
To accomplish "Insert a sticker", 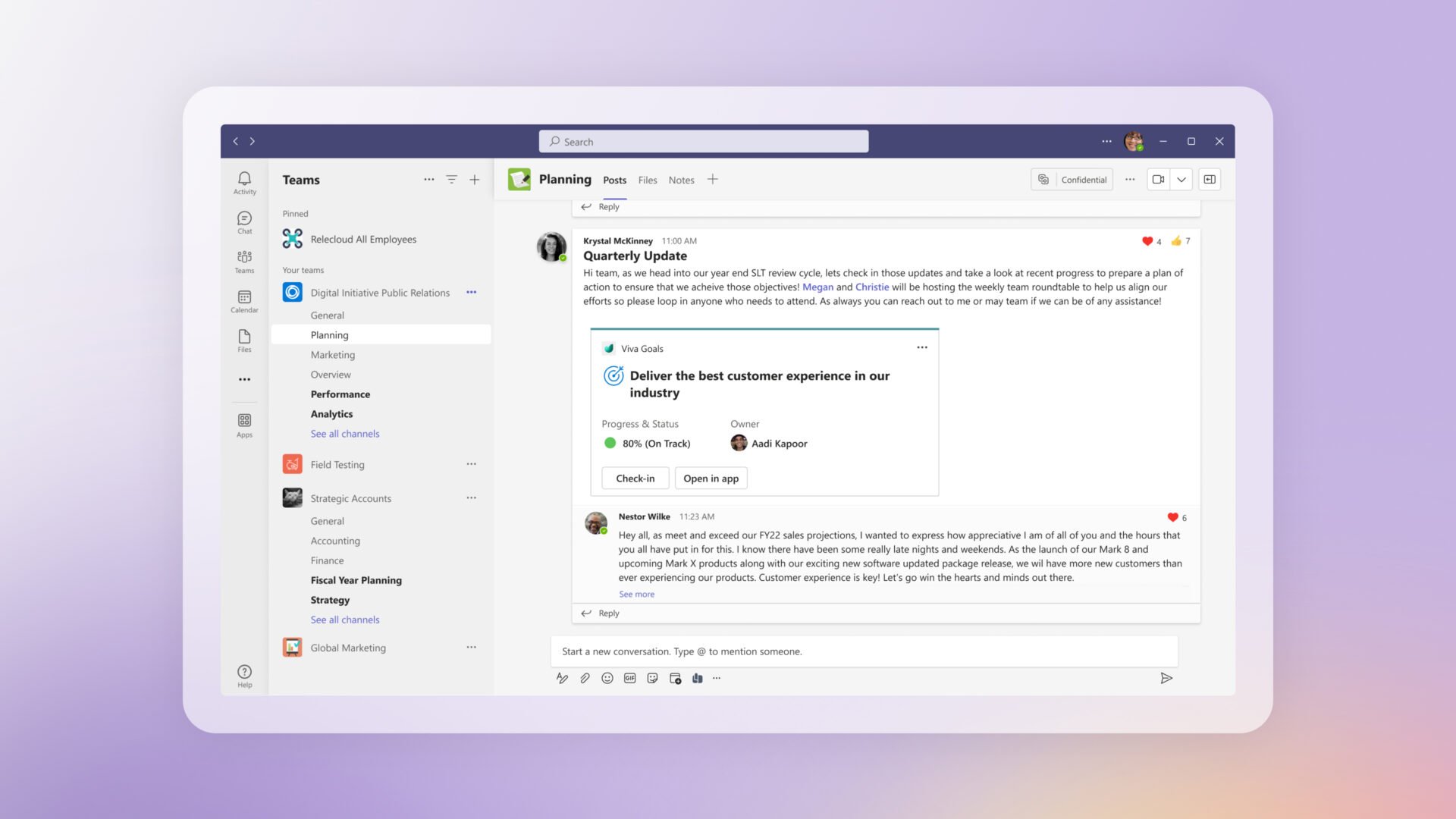I will click(x=652, y=678).
